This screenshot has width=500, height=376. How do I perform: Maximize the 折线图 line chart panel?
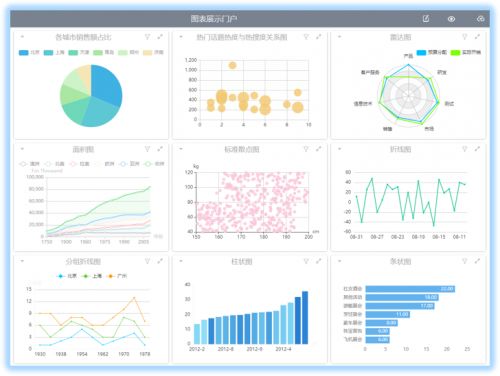tap(478, 149)
